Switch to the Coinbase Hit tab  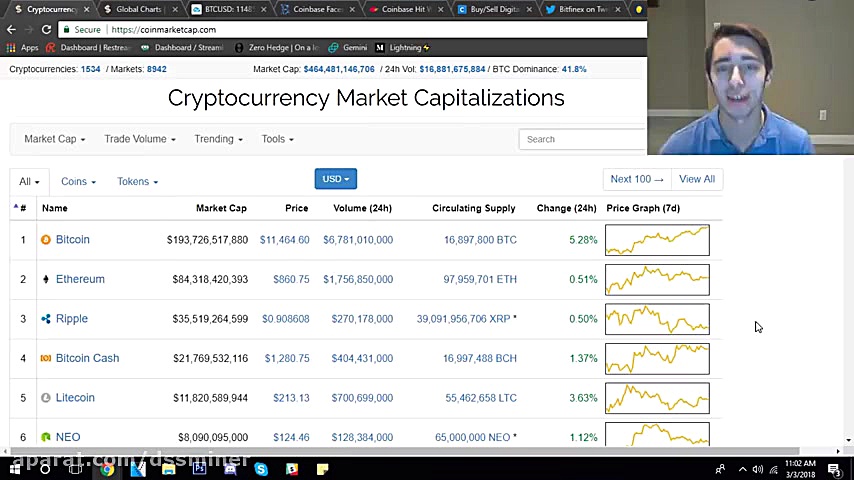click(x=406, y=9)
